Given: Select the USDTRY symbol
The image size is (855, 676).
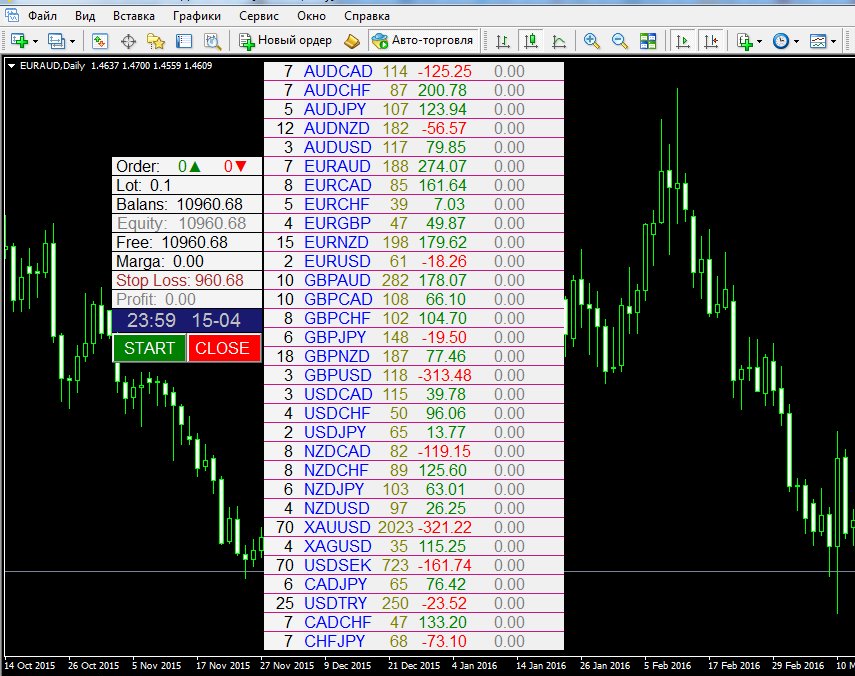Looking at the screenshot, I should pyautogui.click(x=336, y=603).
